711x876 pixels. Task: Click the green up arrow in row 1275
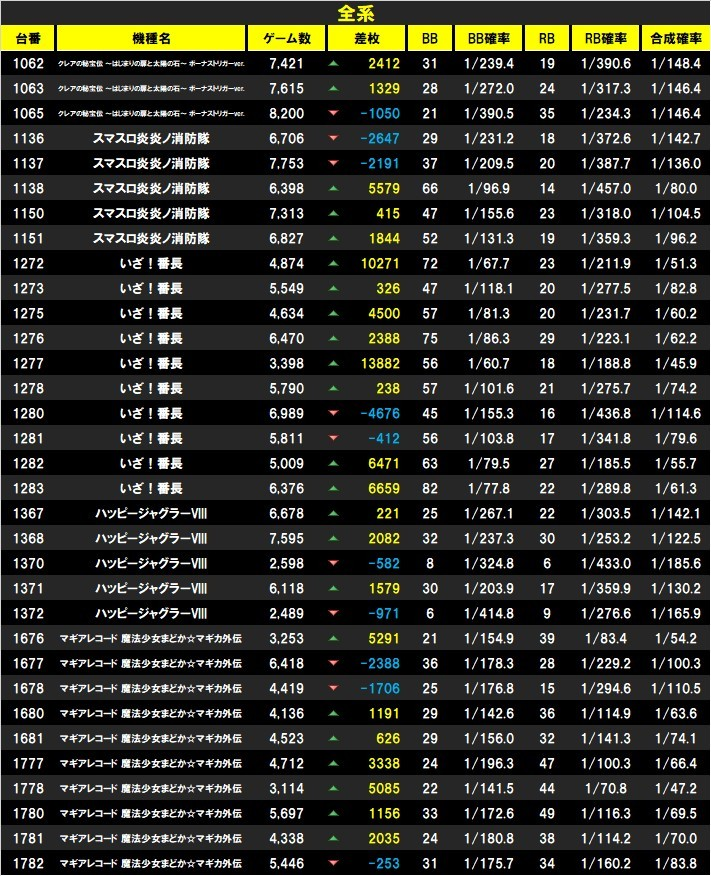pyautogui.click(x=333, y=313)
